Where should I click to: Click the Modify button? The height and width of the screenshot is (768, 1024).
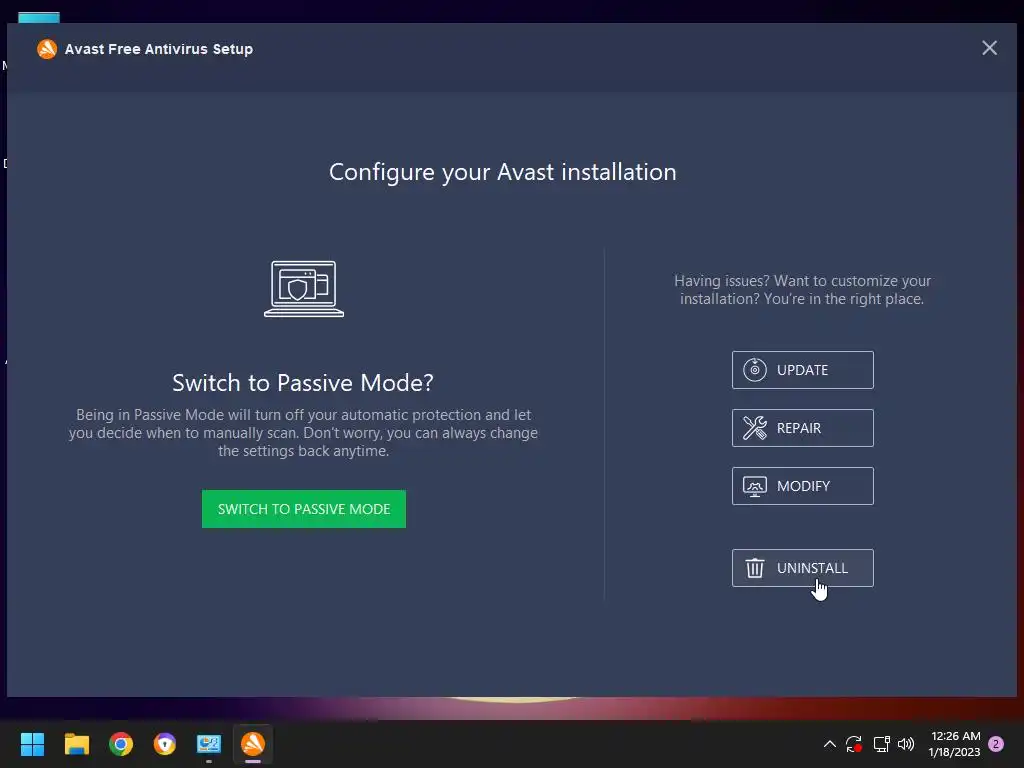[803, 486]
